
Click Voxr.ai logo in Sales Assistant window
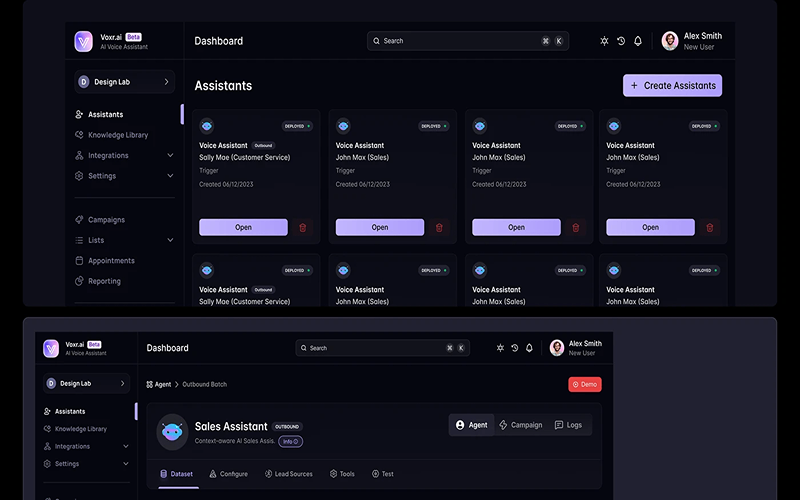coord(51,348)
